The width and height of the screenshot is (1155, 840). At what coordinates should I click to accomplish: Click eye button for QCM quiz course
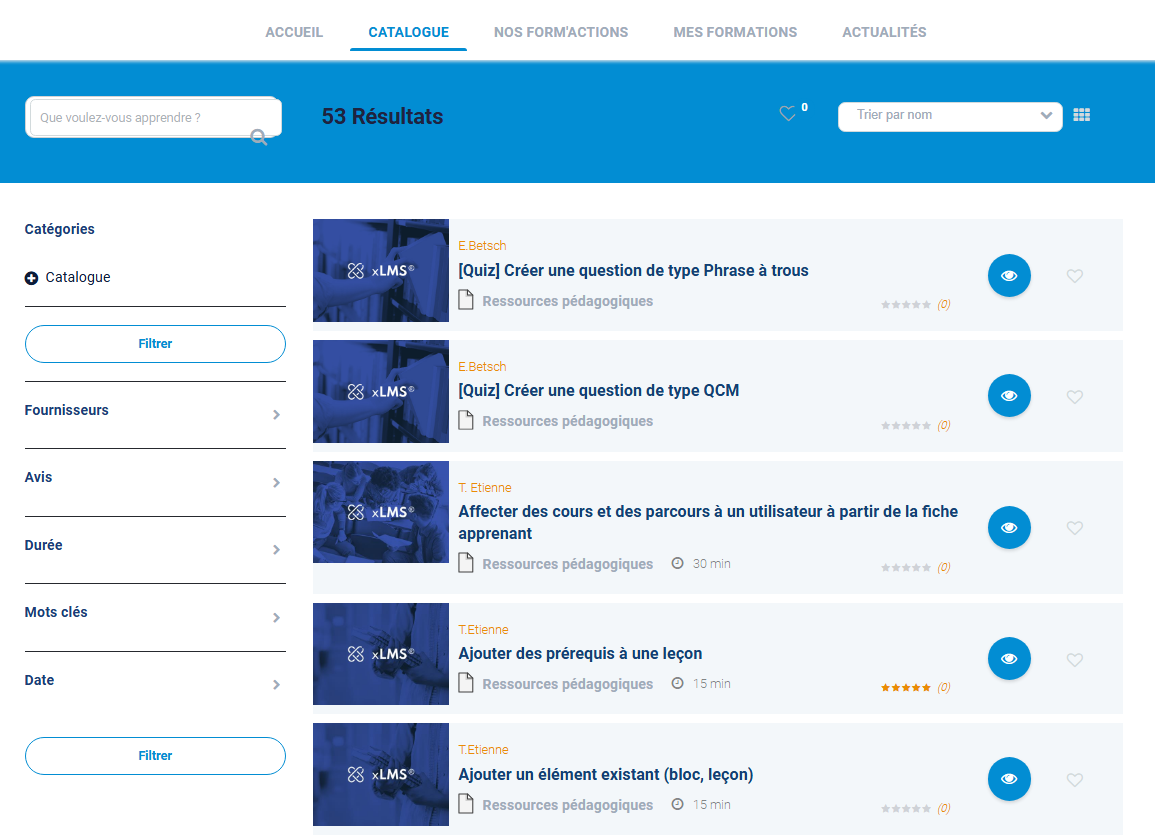pos(1009,396)
